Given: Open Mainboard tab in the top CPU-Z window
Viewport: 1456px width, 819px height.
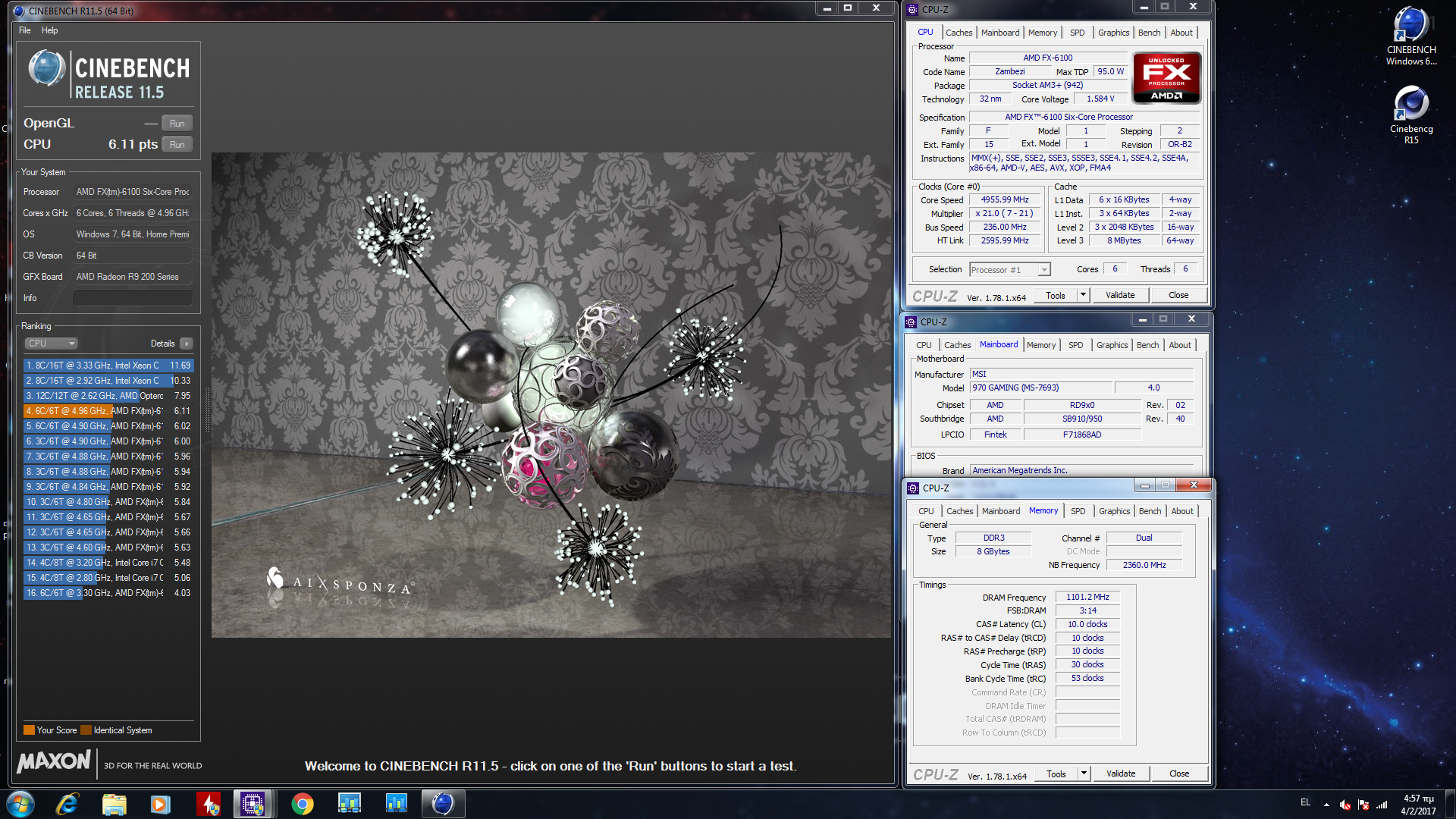Looking at the screenshot, I should point(1000,33).
